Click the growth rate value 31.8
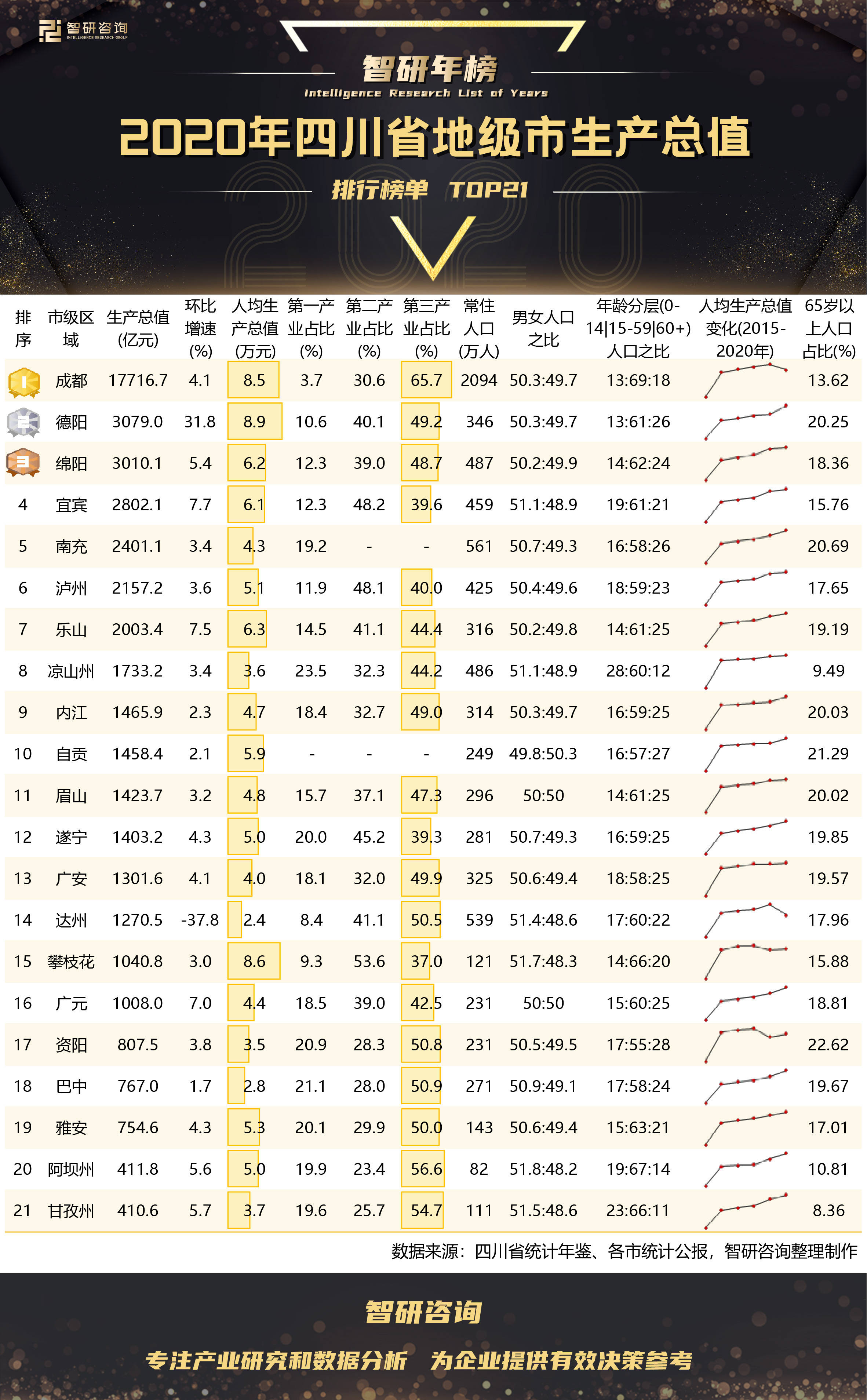Image resolution: width=867 pixels, height=1400 pixels. [x=200, y=422]
